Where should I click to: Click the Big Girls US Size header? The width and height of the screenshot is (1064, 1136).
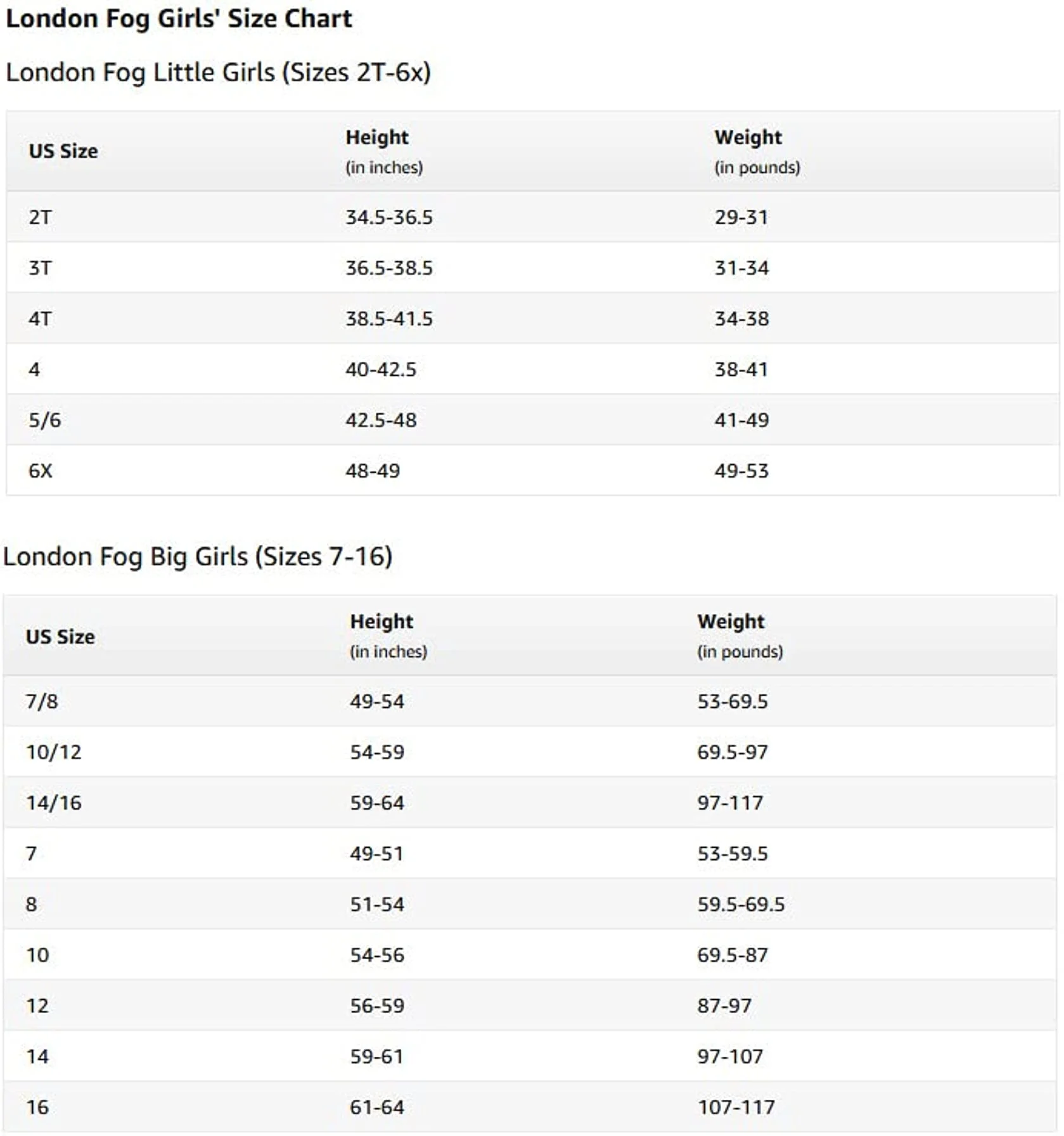[60, 637]
